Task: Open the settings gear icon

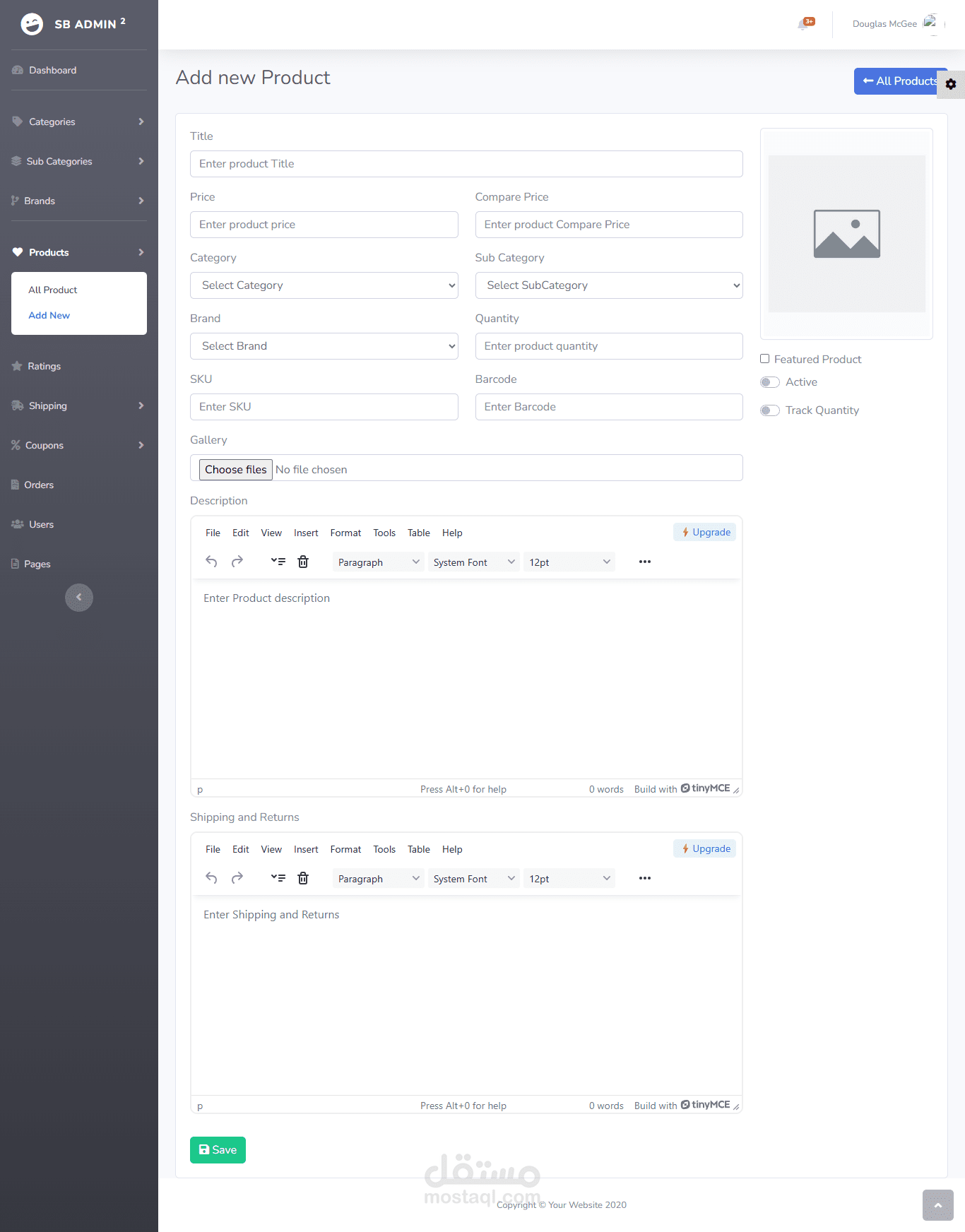Action: click(x=951, y=84)
